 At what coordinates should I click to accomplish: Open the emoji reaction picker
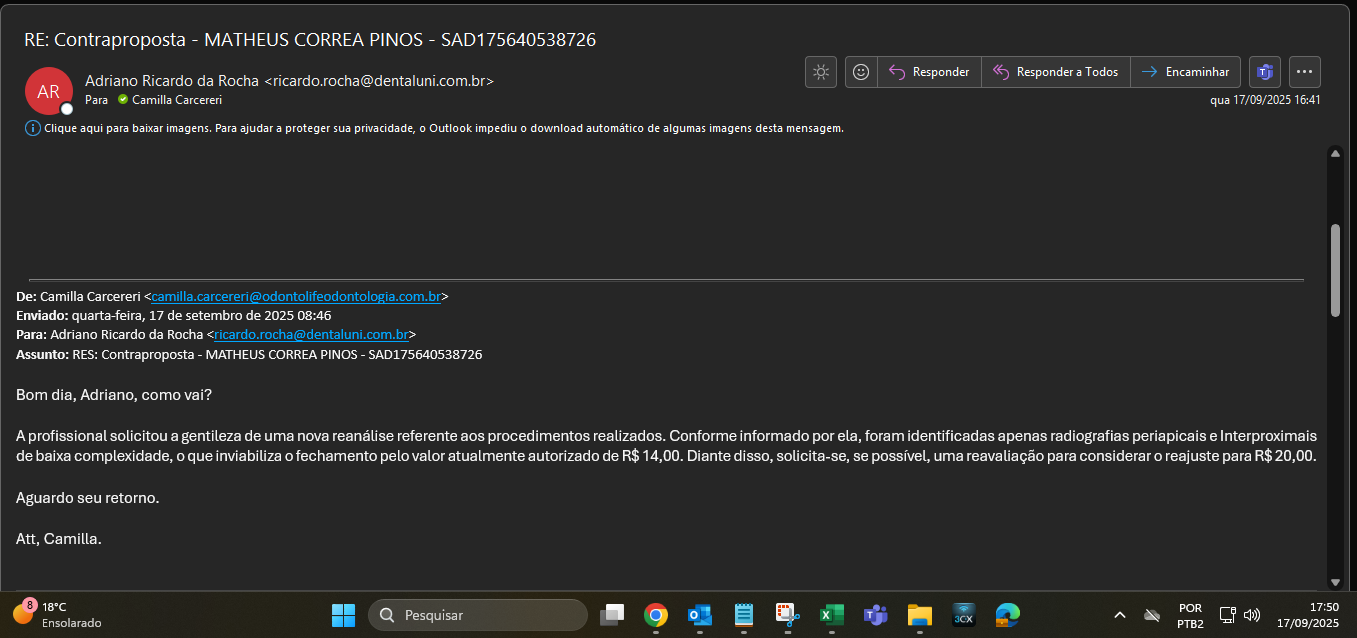click(x=861, y=72)
